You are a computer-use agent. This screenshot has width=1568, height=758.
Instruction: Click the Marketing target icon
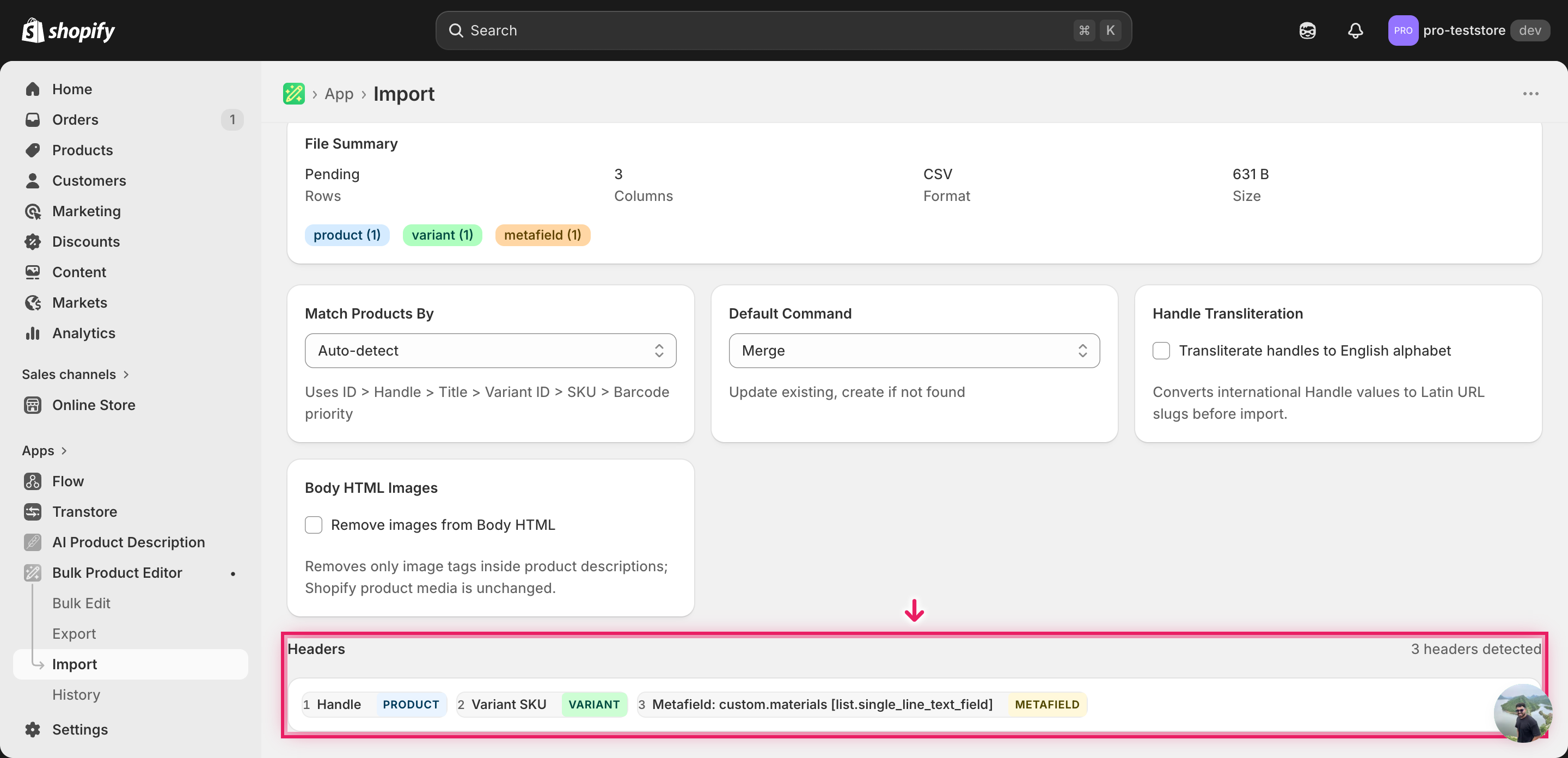[33, 211]
